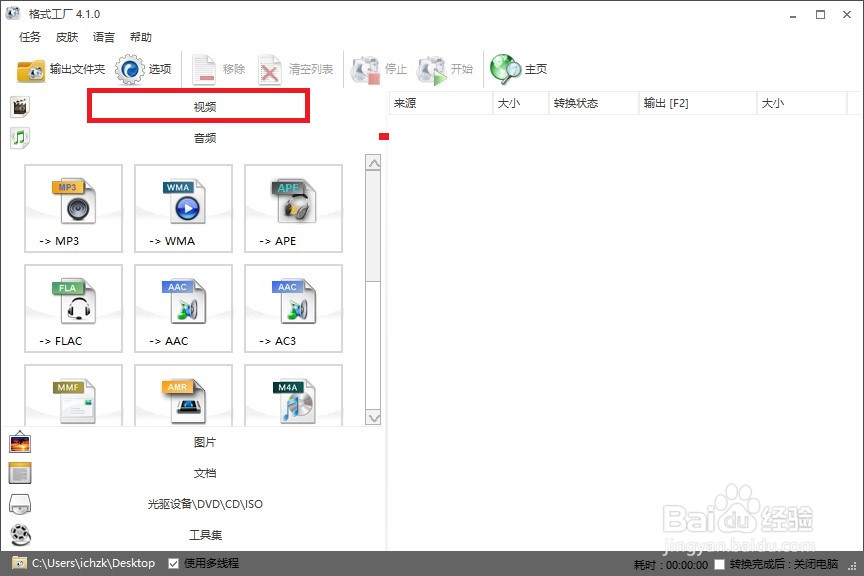Click format list scroll down arrow
The width and height of the screenshot is (864, 576).
click(x=374, y=418)
